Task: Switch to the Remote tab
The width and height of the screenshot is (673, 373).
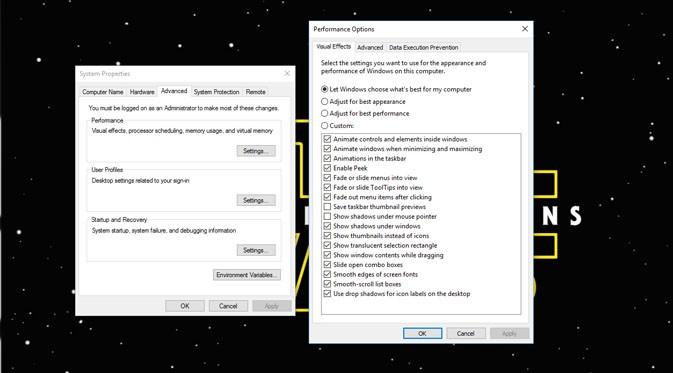Action: click(255, 92)
